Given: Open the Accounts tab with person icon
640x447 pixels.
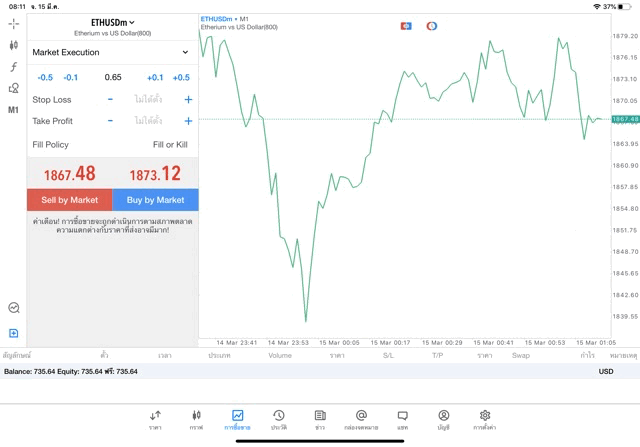Looking at the screenshot, I should 444,420.
